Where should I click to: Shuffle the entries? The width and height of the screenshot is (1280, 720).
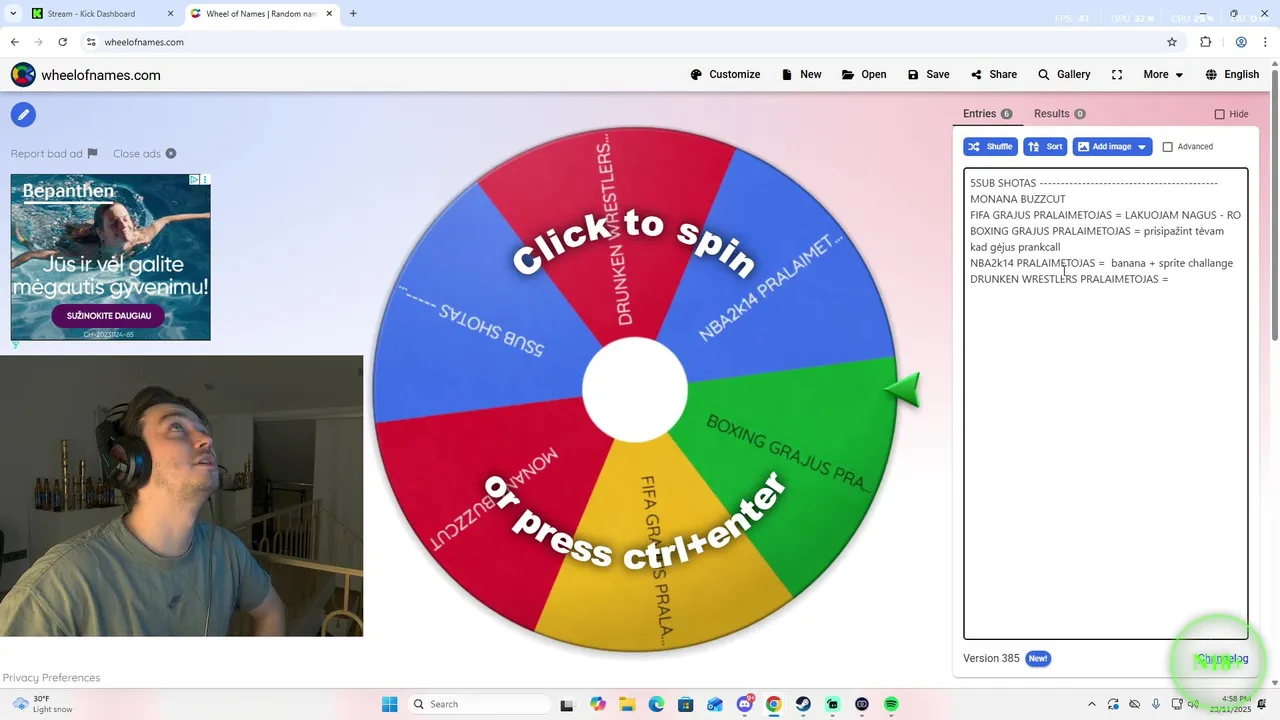pyautogui.click(x=990, y=147)
